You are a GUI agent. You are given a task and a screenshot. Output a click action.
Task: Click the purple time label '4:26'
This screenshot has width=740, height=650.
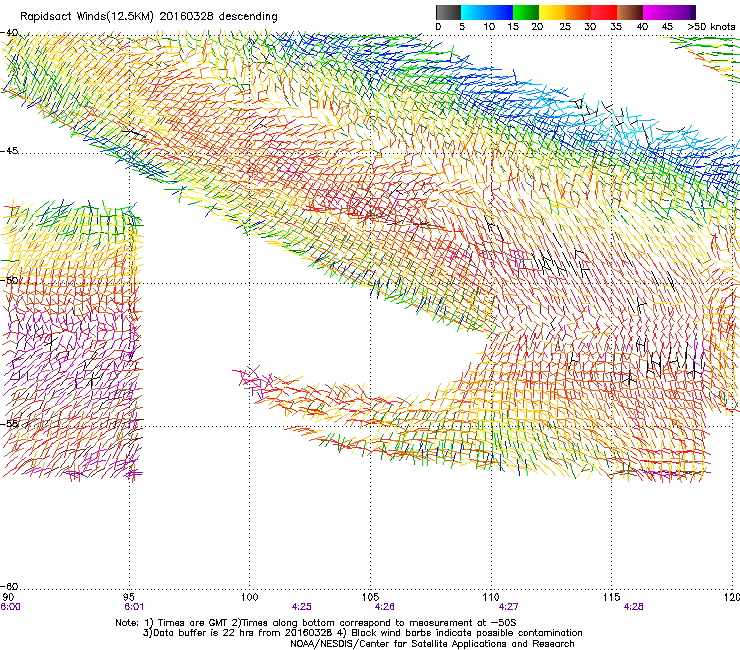point(385,607)
